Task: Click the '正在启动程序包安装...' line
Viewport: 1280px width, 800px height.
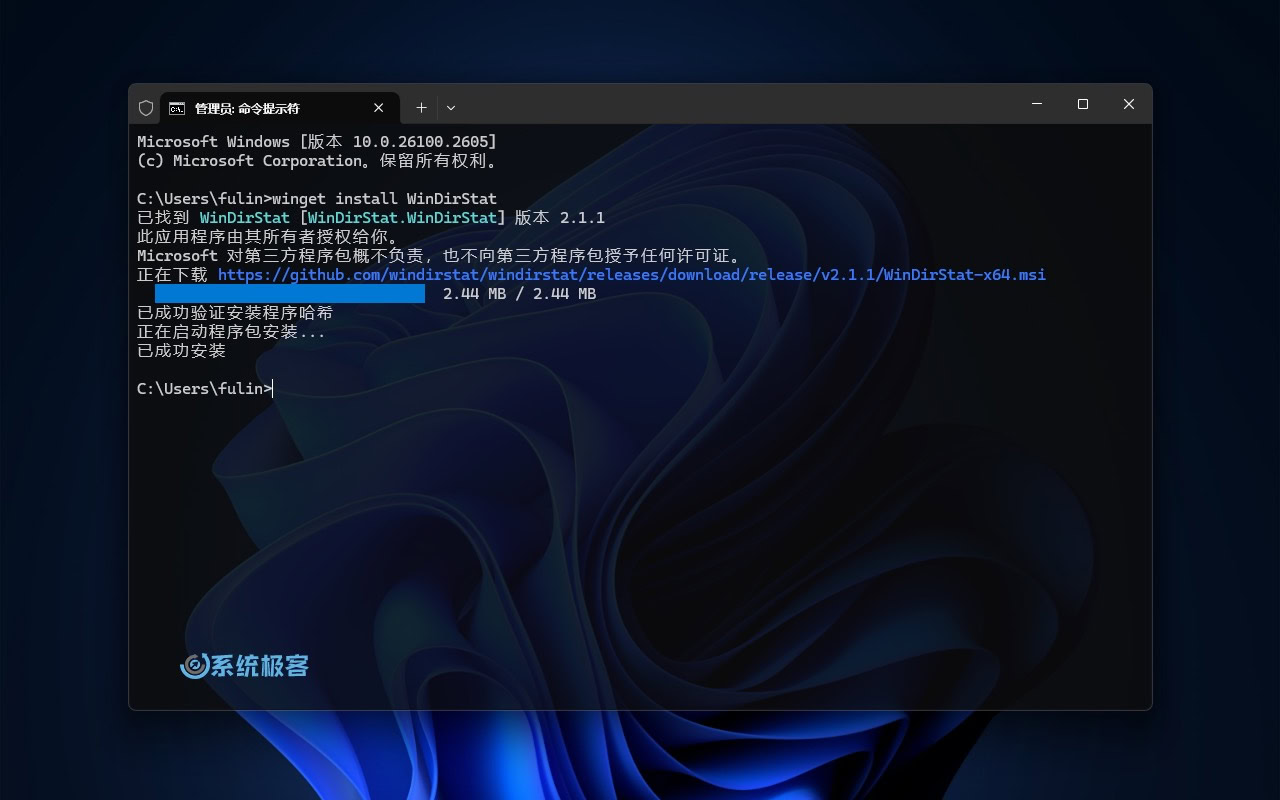Action: coord(231,332)
